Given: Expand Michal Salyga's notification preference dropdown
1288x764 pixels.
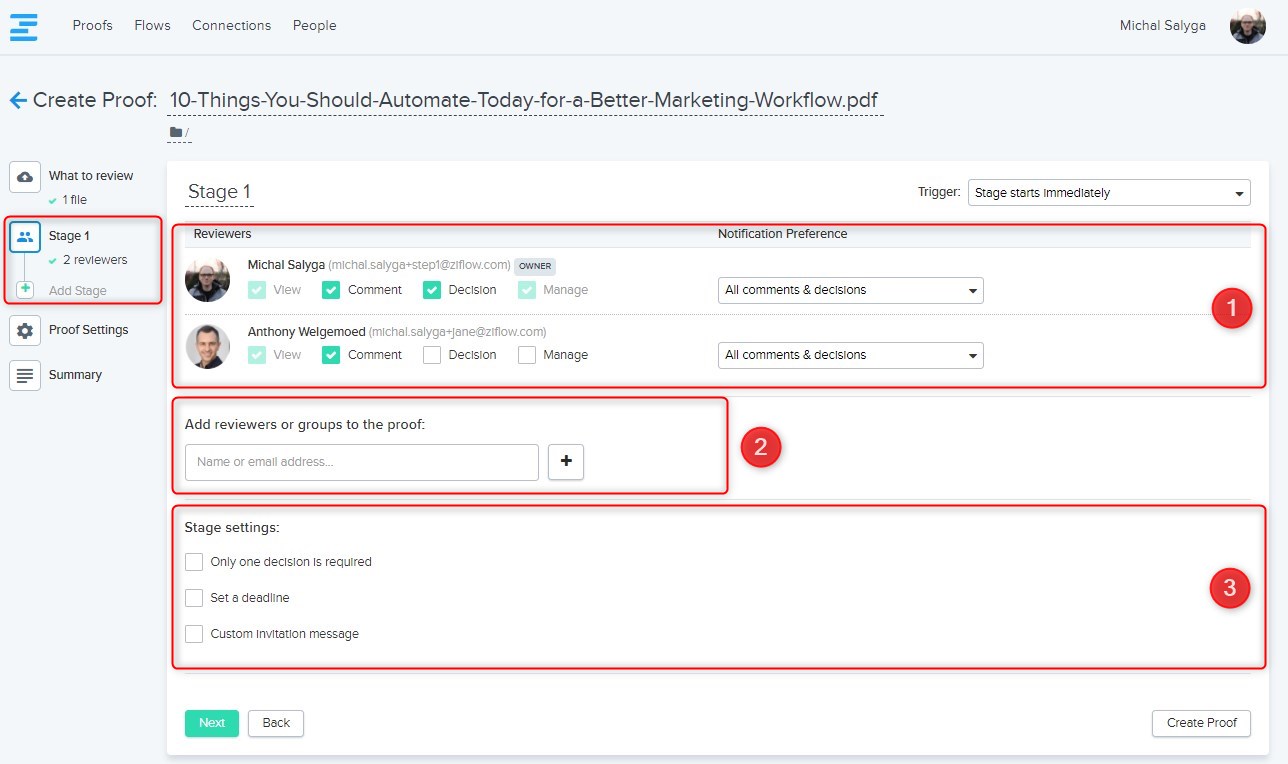Looking at the screenshot, I should click(850, 290).
